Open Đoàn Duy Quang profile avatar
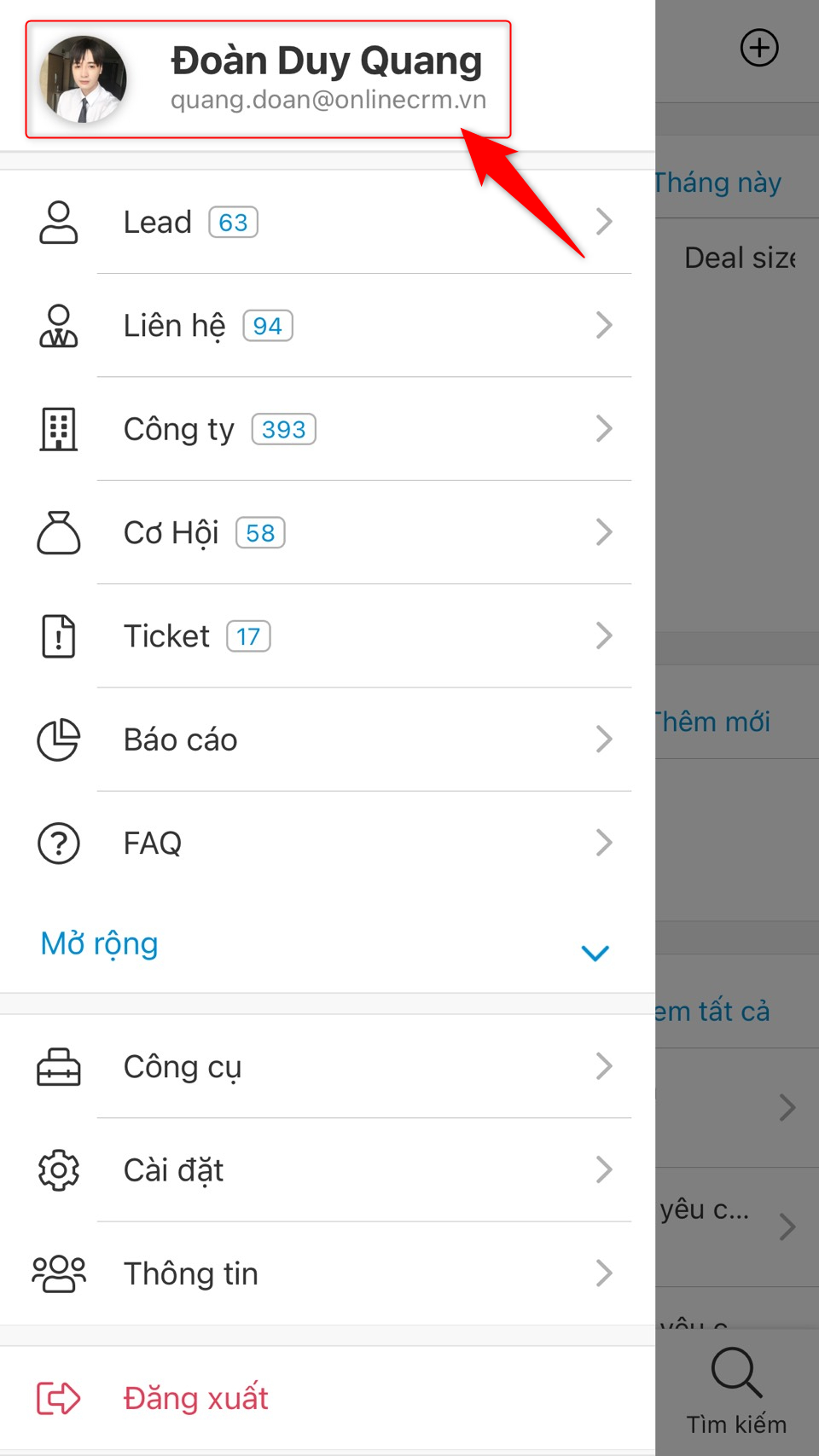The image size is (819, 1456). 84,79
